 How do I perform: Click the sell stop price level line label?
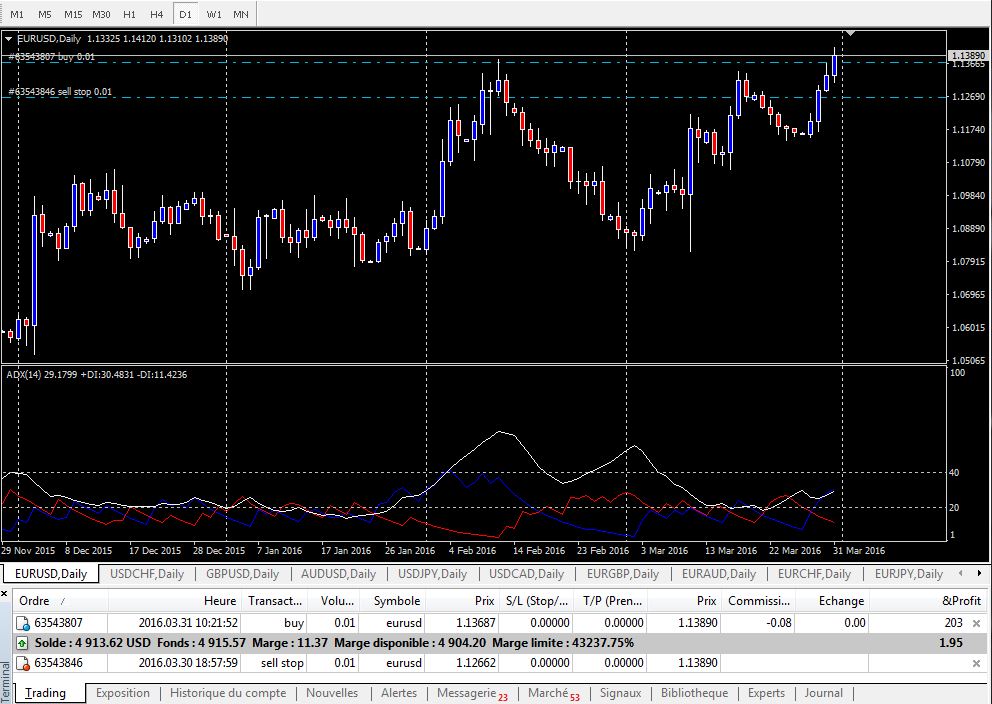coord(60,92)
